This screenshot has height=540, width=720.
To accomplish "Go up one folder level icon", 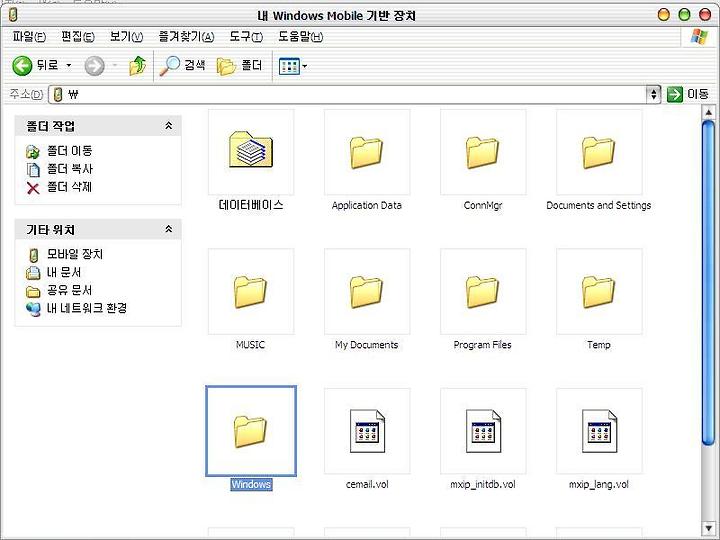I will [x=137, y=66].
